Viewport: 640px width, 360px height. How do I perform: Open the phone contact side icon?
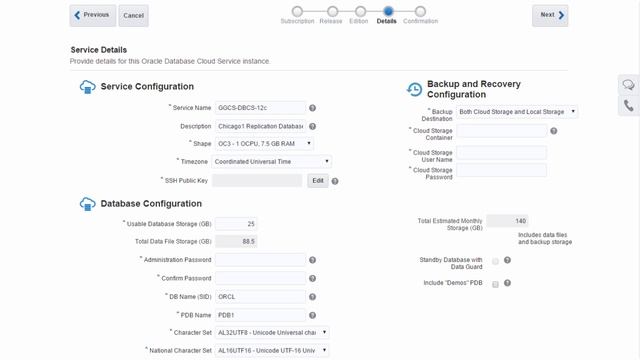(x=629, y=106)
